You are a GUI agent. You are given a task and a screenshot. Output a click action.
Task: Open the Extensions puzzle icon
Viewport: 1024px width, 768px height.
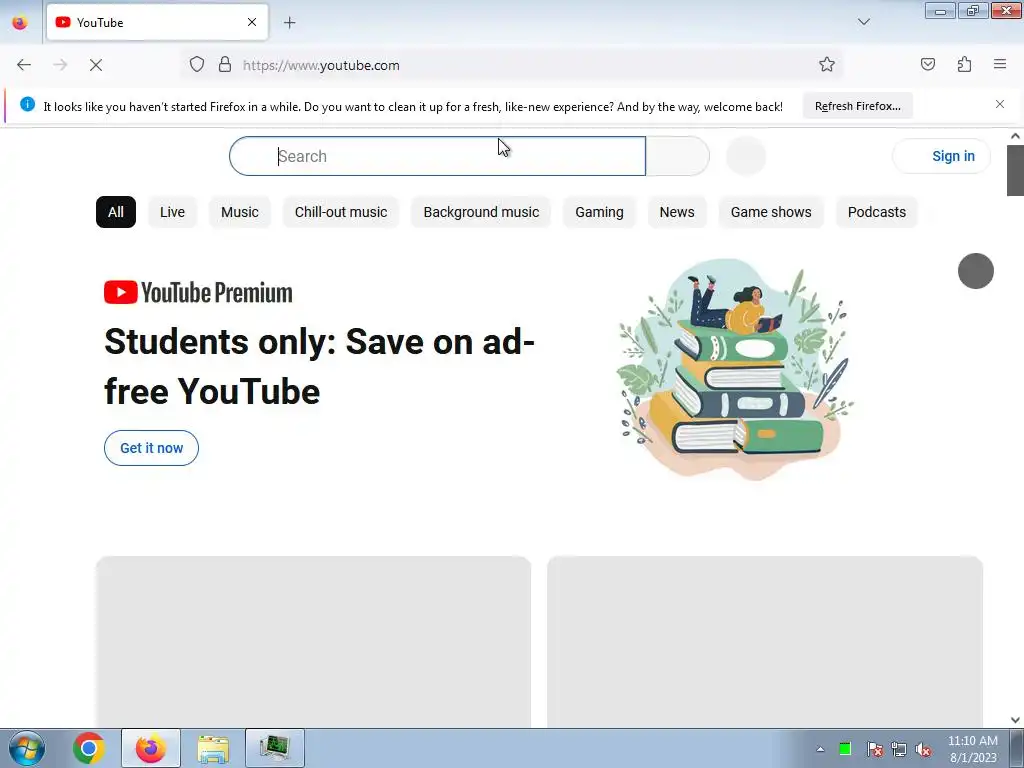tap(964, 64)
